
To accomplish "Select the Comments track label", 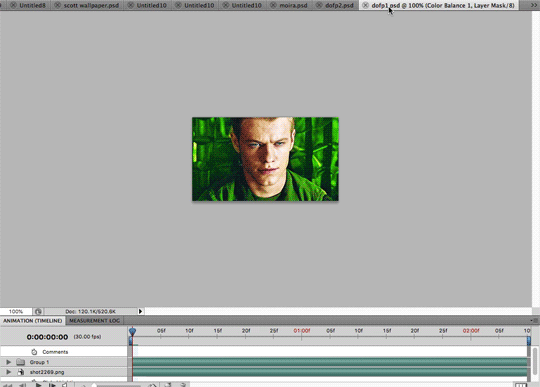I will pos(55,352).
